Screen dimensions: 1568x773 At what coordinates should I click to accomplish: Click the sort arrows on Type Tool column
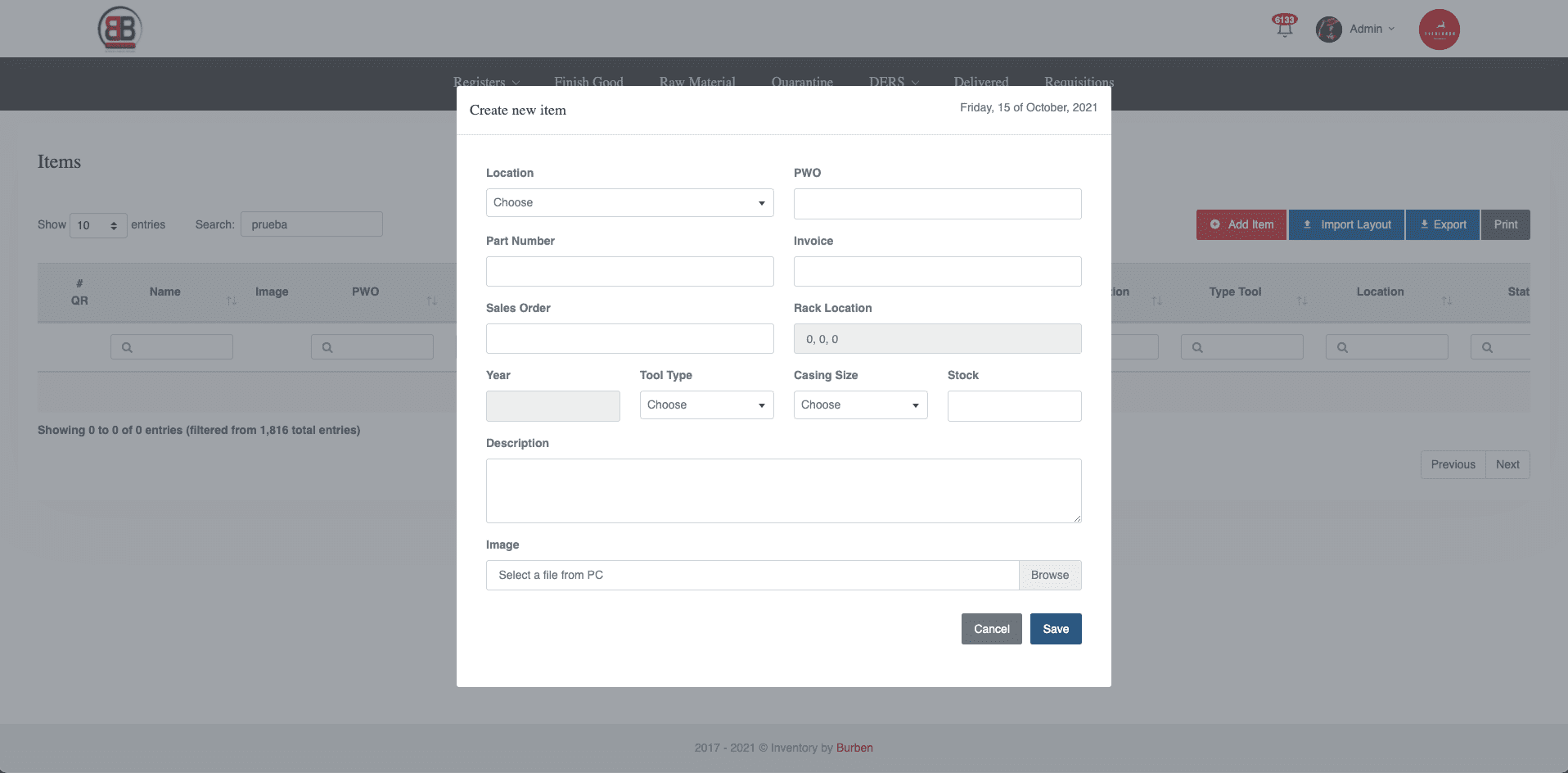click(1301, 301)
